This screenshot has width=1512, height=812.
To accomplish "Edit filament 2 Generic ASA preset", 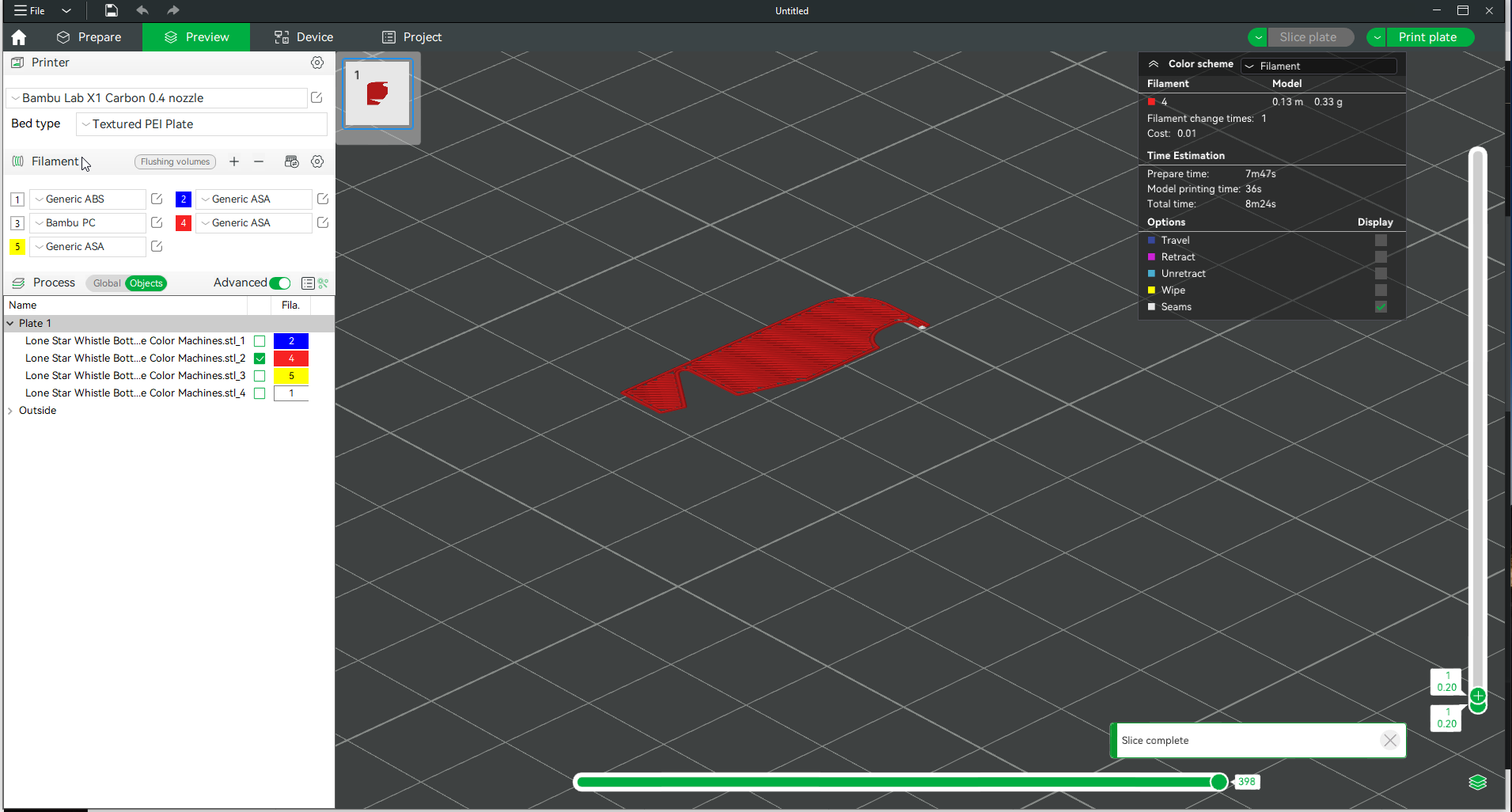I will pos(323,199).
